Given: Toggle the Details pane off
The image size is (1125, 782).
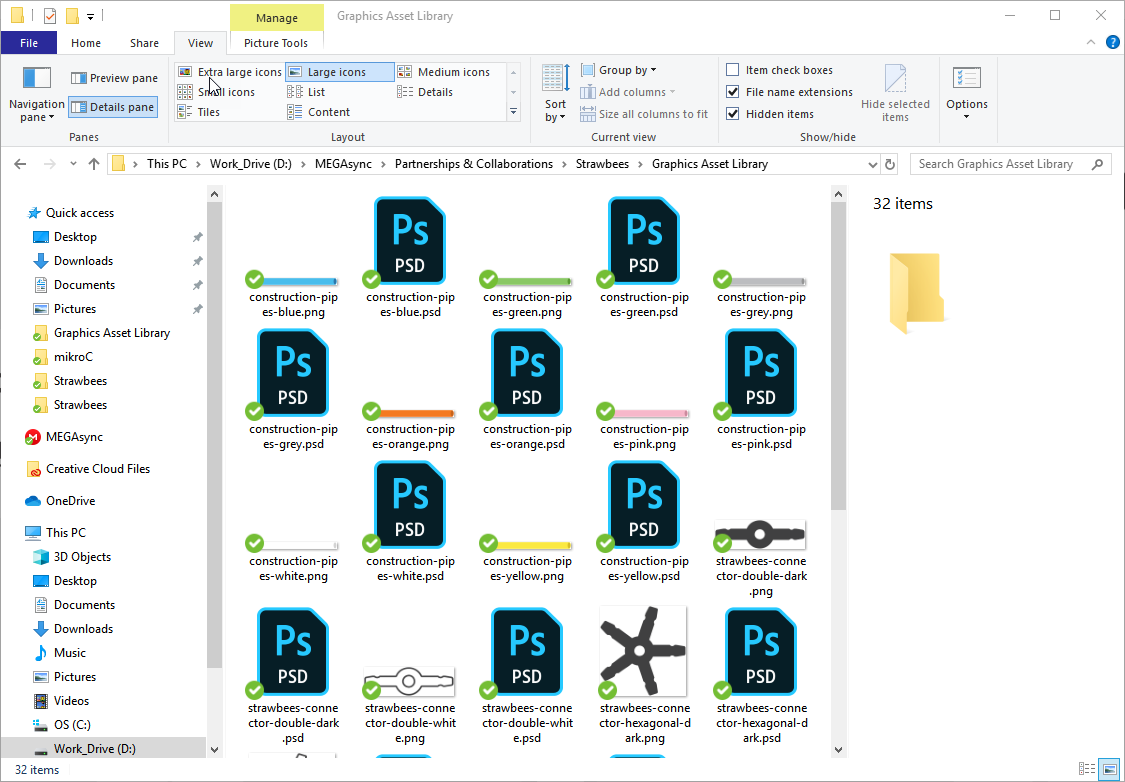Looking at the screenshot, I should [113, 107].
